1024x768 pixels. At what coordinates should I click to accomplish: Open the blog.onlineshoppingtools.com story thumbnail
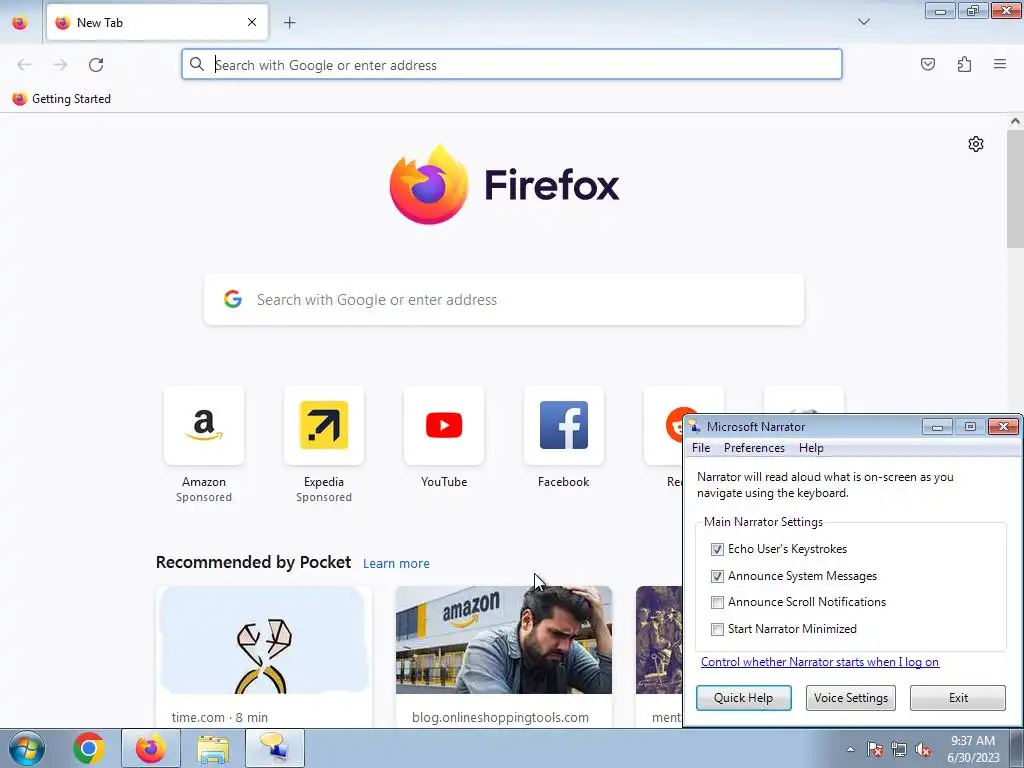504,640
